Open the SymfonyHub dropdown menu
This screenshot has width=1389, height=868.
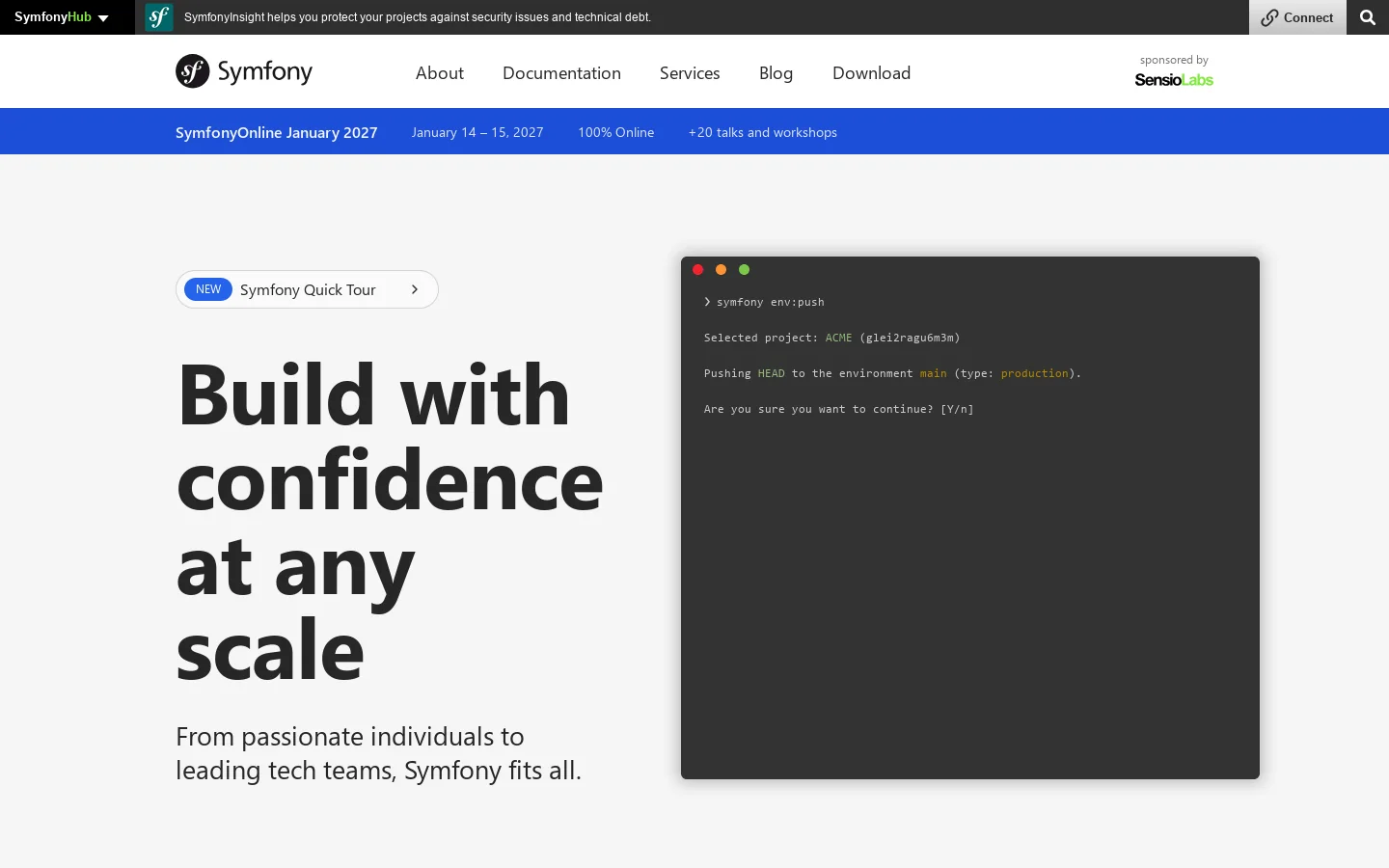coord(62,17)
